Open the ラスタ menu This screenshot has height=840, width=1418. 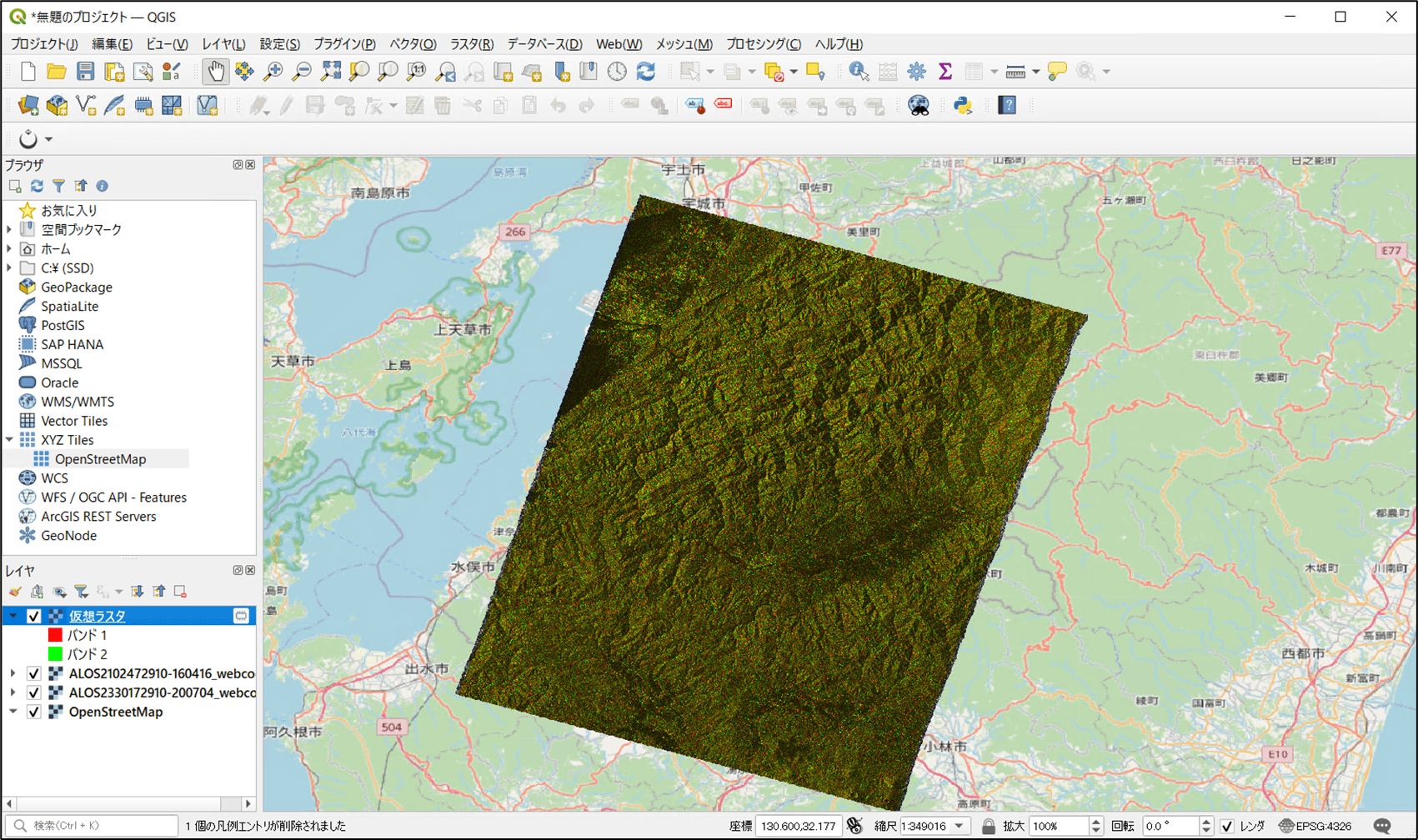click(472, 44)
